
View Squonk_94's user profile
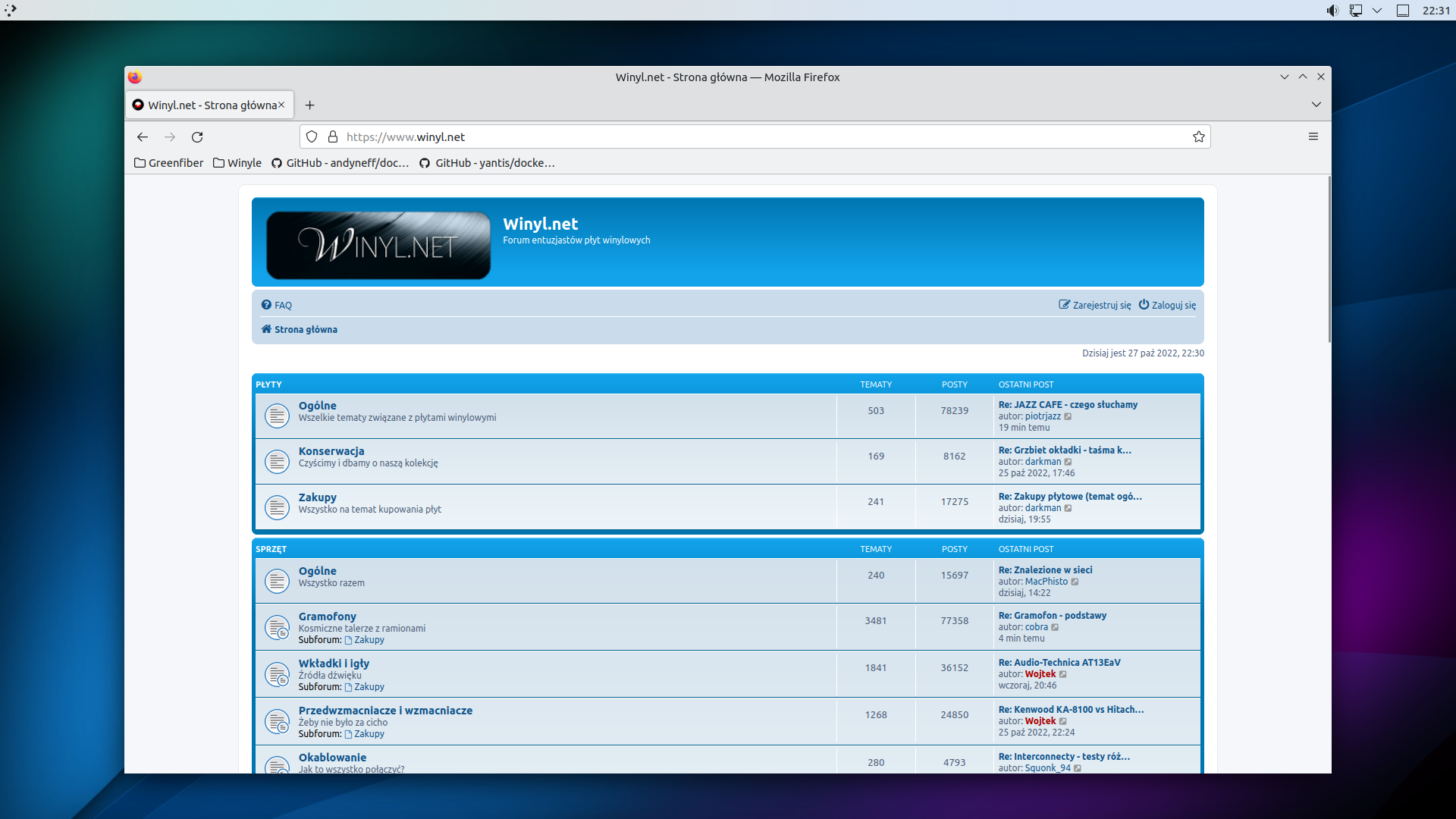pos(1048,768)
